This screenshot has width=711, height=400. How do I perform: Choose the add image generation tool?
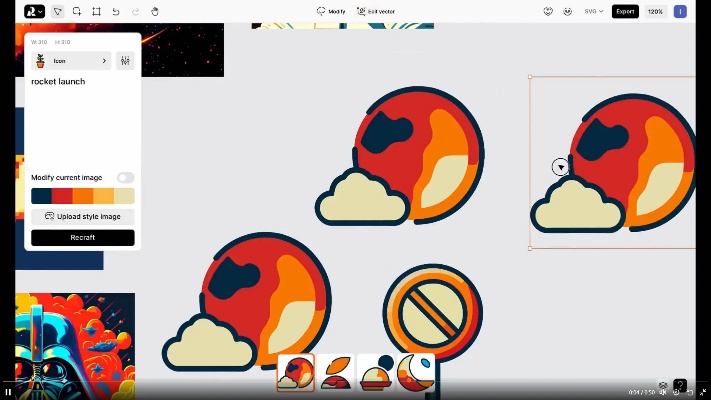click(x=77, y=11)
